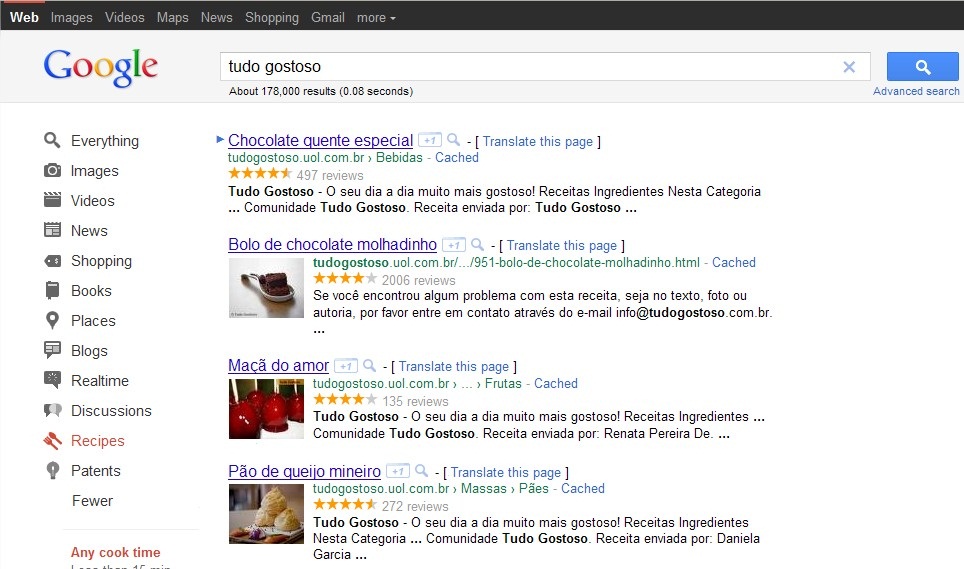Translate the Chocolate quente especial page
This screenshot has width=964, height=569.
coord(537,141)
